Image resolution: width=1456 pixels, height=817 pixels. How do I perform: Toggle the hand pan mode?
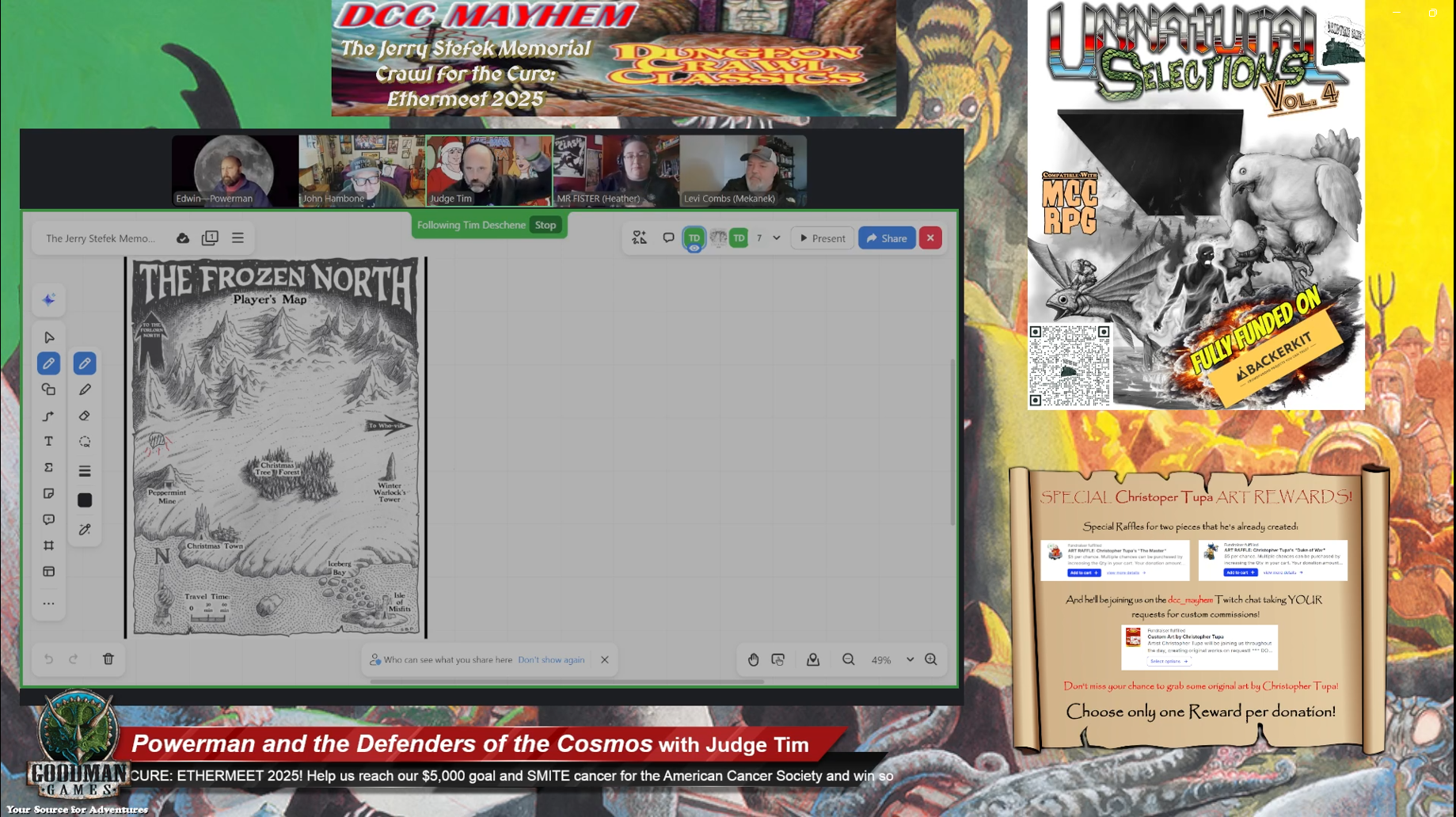coord(753,659)
